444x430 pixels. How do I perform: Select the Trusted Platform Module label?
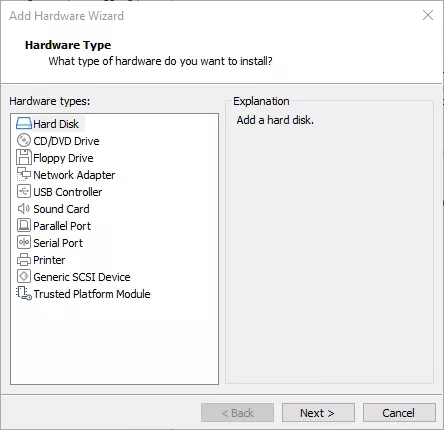(x=92, y=294)
